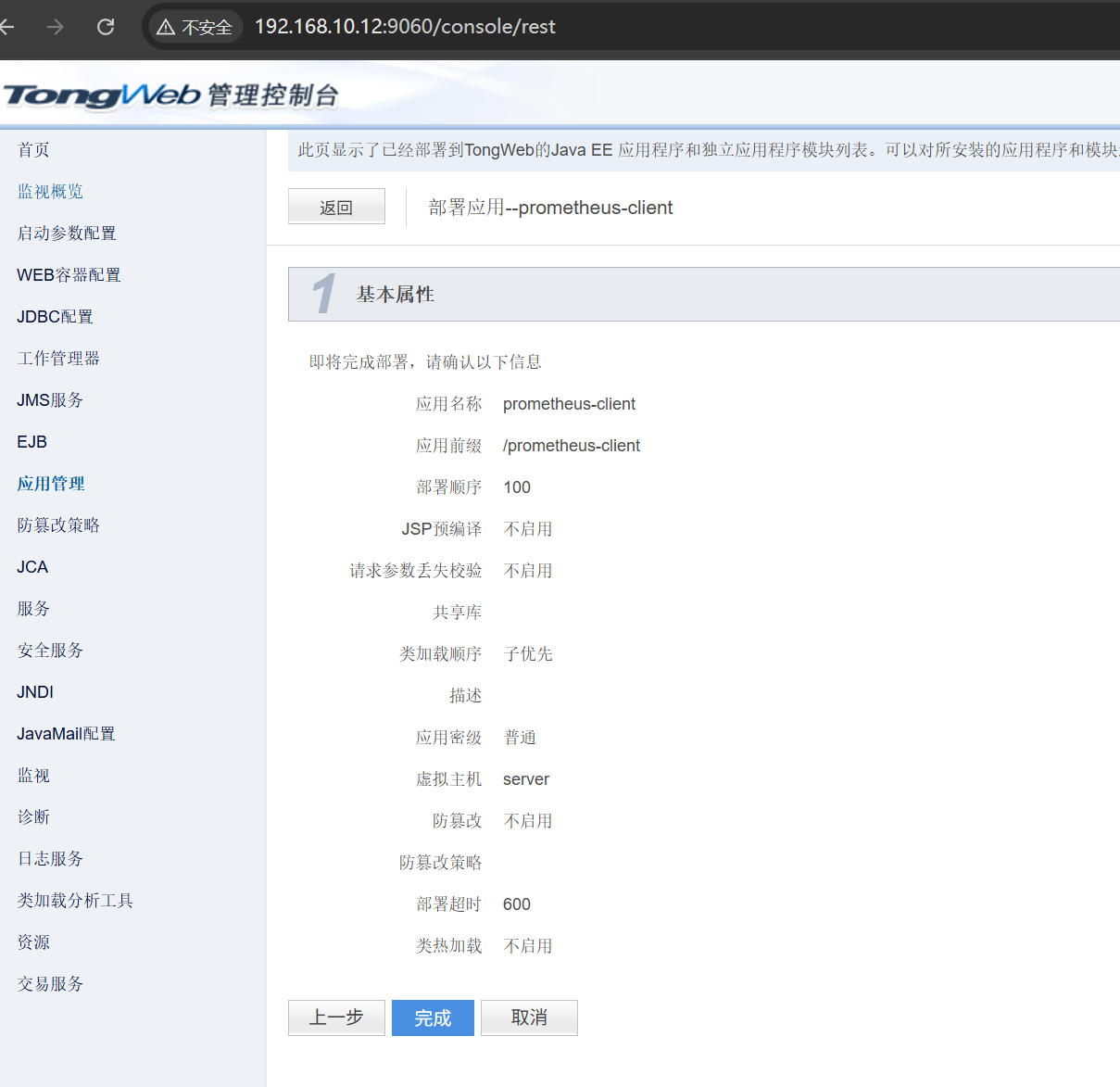The width and height of the screenshot is (1120, 1087).
Task: Open JCA in the sidebar
Action: point(32,567)
